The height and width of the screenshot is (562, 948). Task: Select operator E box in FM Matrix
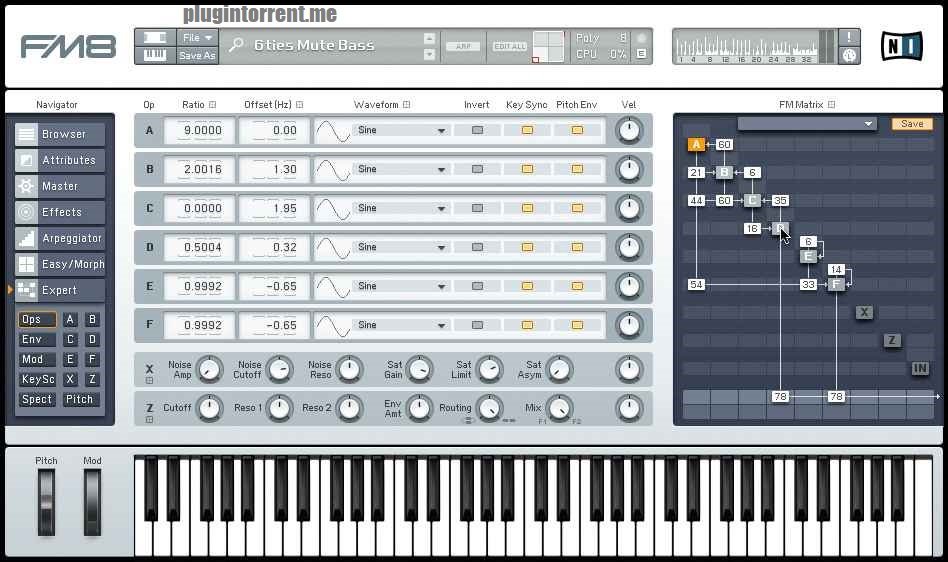click(808, 256)
